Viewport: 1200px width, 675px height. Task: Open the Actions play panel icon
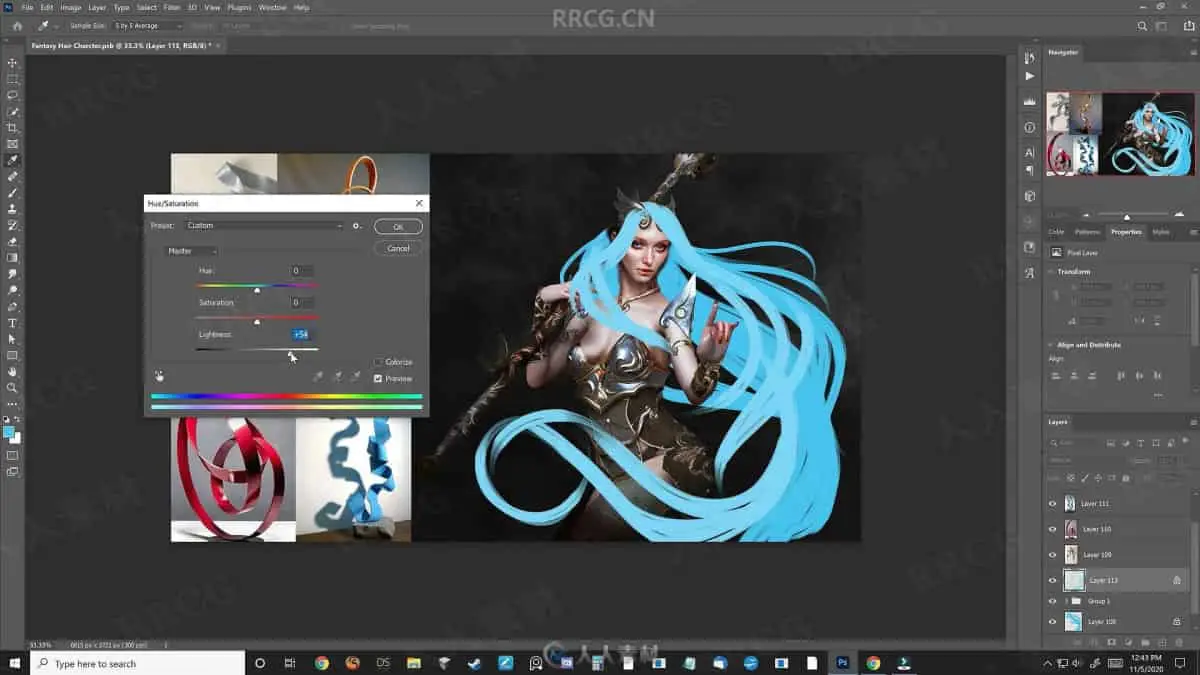coord(1030,76)
